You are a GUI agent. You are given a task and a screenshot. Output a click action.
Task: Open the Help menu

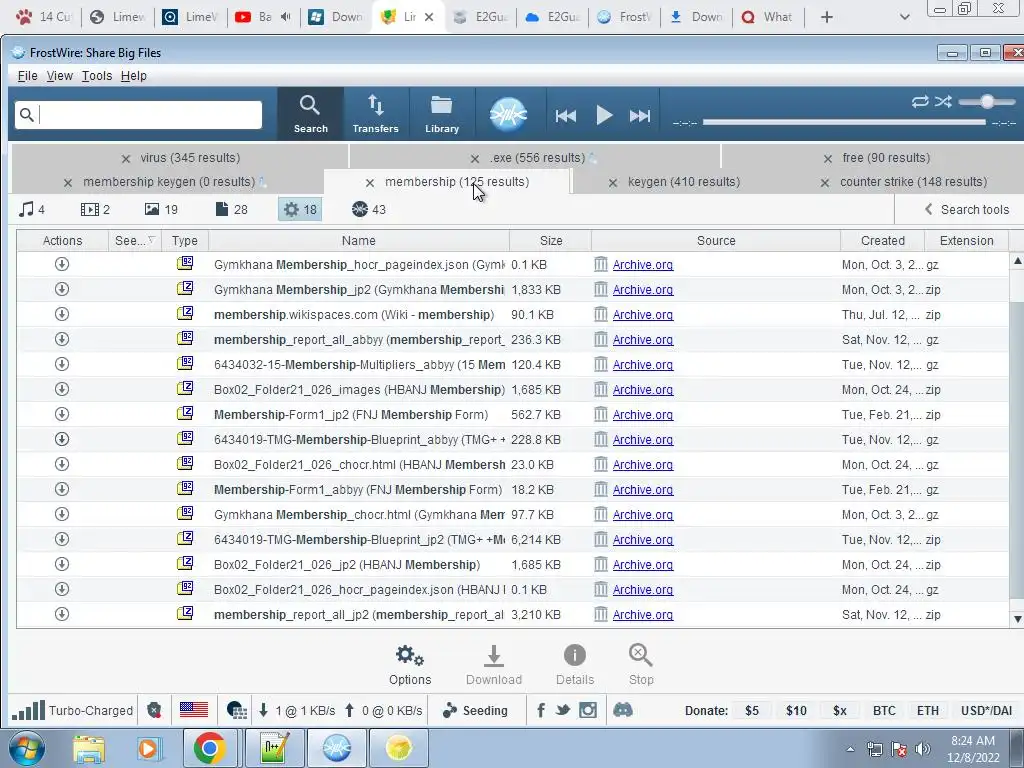(x=133, y=76)
